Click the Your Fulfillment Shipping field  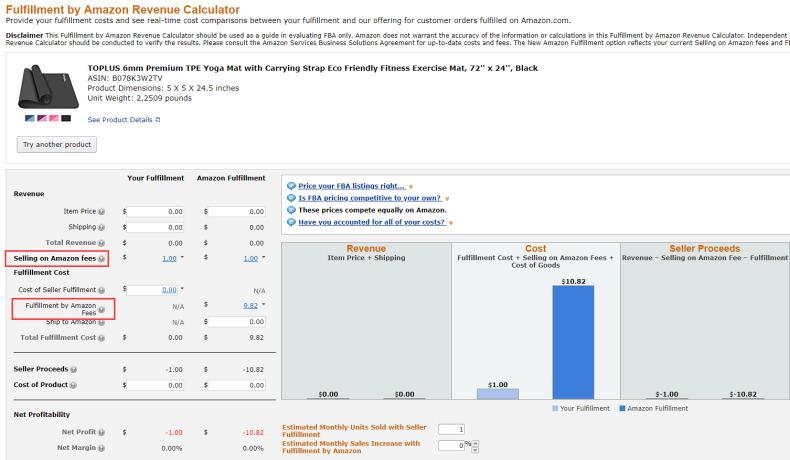(x=155, y=227)
